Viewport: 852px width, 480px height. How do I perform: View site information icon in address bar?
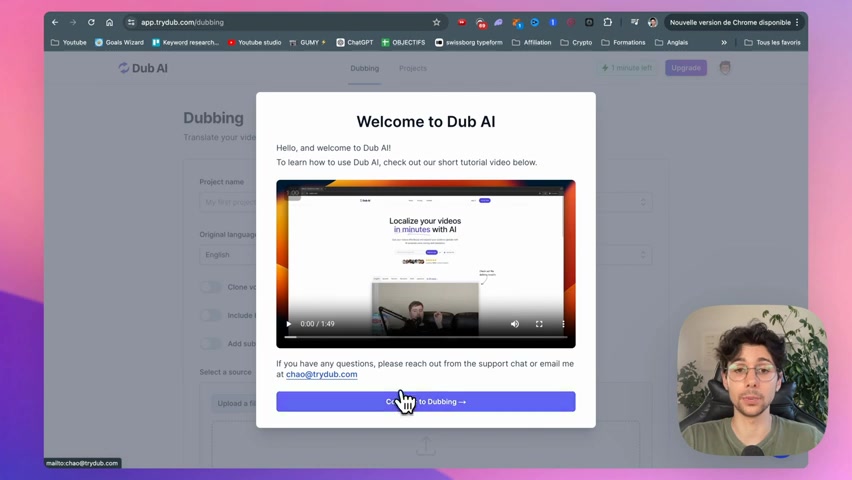click(x=131, y=22)
